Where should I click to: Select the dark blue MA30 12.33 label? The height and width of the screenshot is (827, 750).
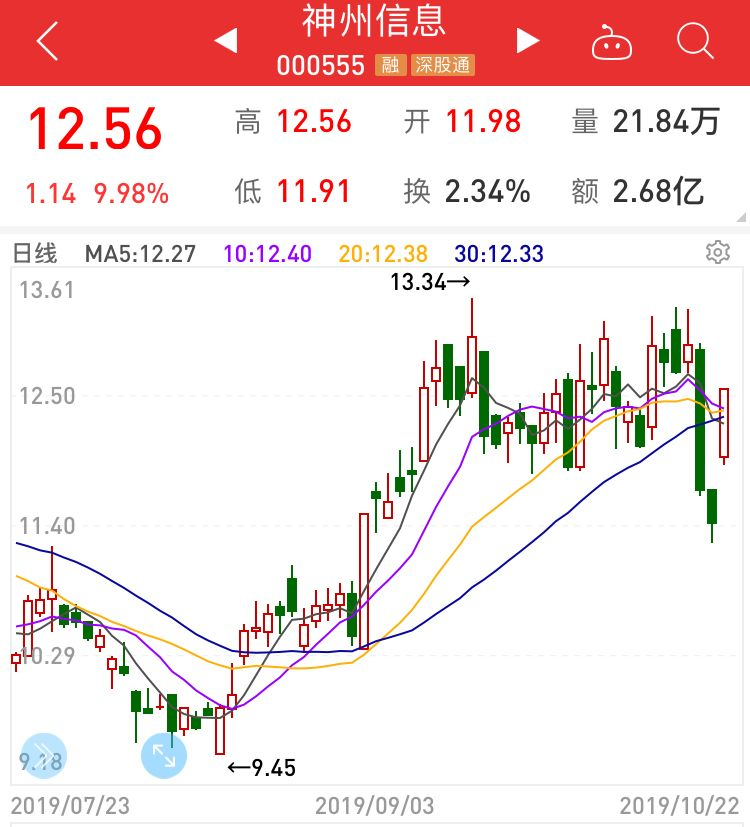pyautogui.click(x=499, y=254)
